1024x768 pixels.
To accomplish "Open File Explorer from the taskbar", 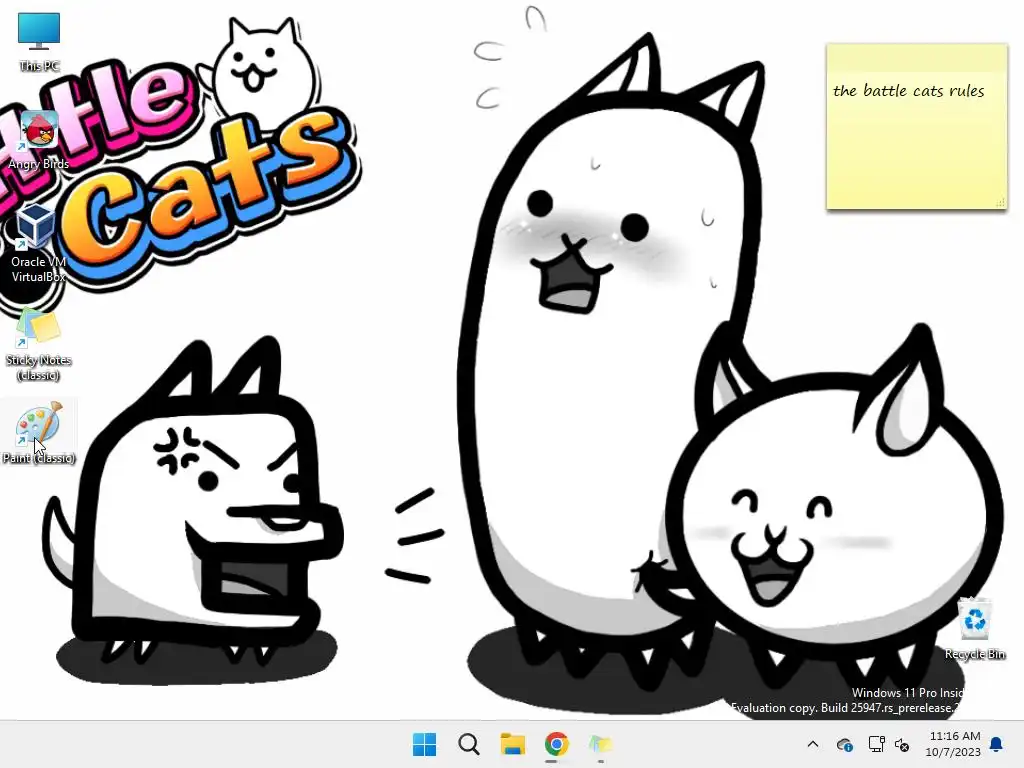I will tap(513, 744).
